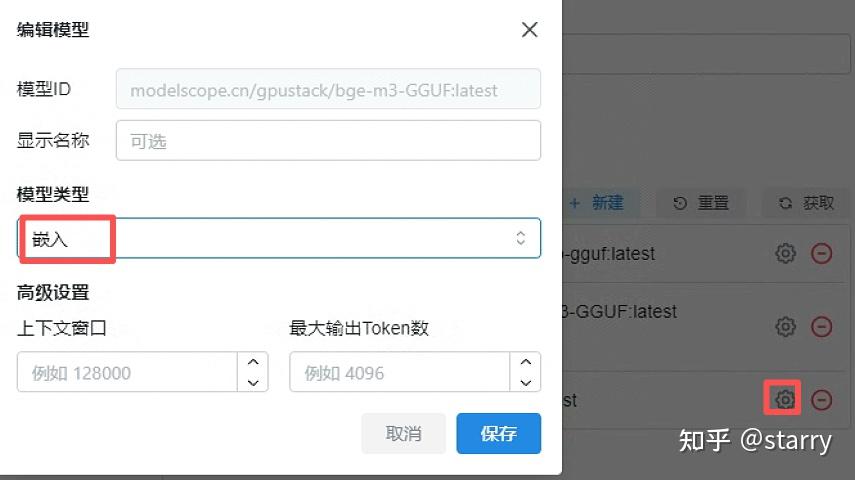Decrease 上下文窗口 value with down arrow

pos(253,382)
